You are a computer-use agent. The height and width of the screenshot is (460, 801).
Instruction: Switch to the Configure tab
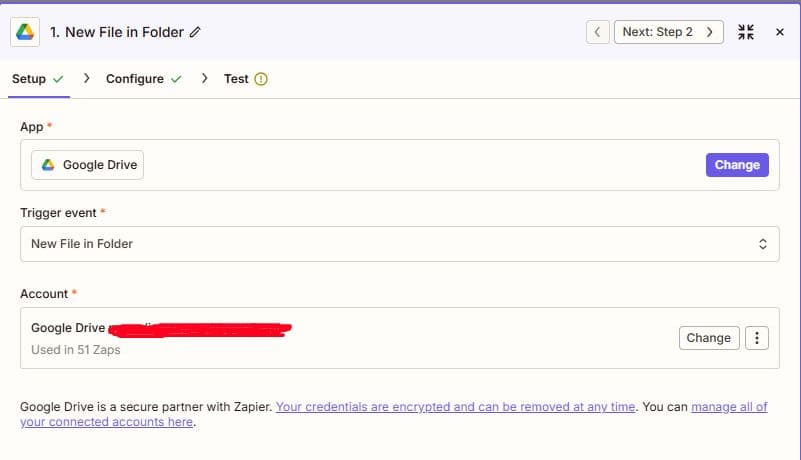point(135,79)
